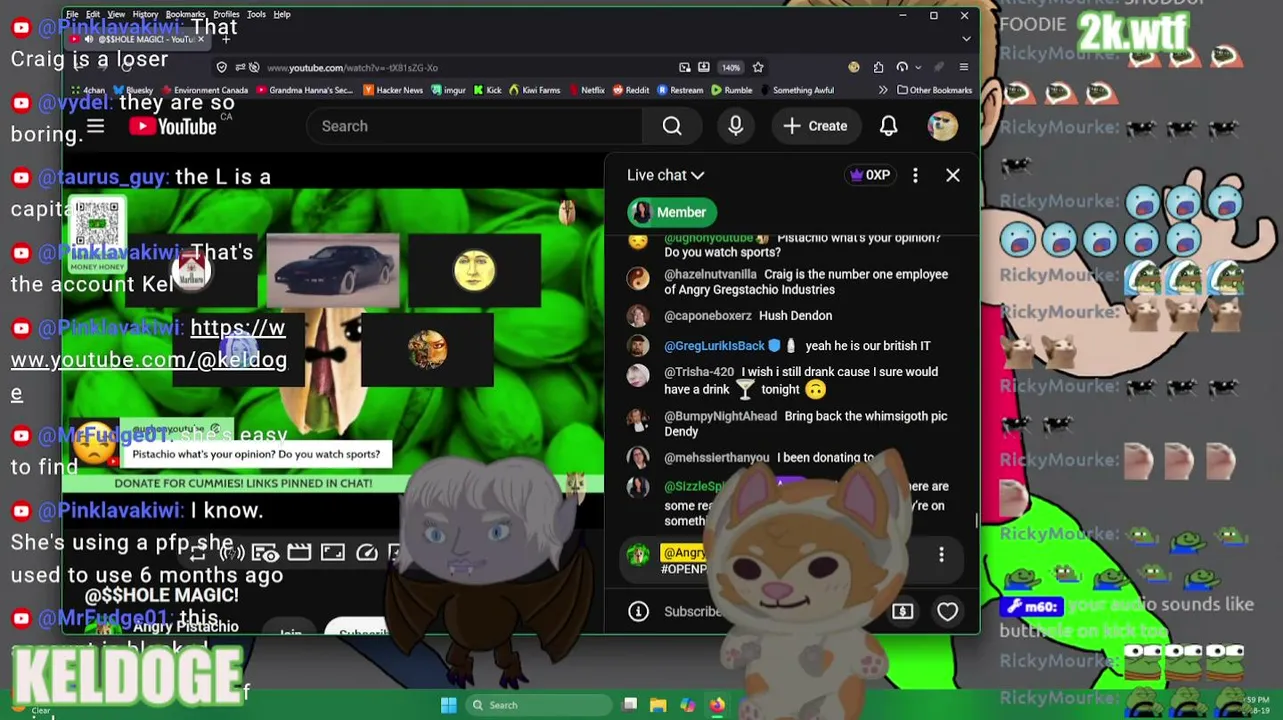The width and height of the screenshot is (1283, 720).
Task: Open Firefox application hamburger menu
Action: click(963, 67)
